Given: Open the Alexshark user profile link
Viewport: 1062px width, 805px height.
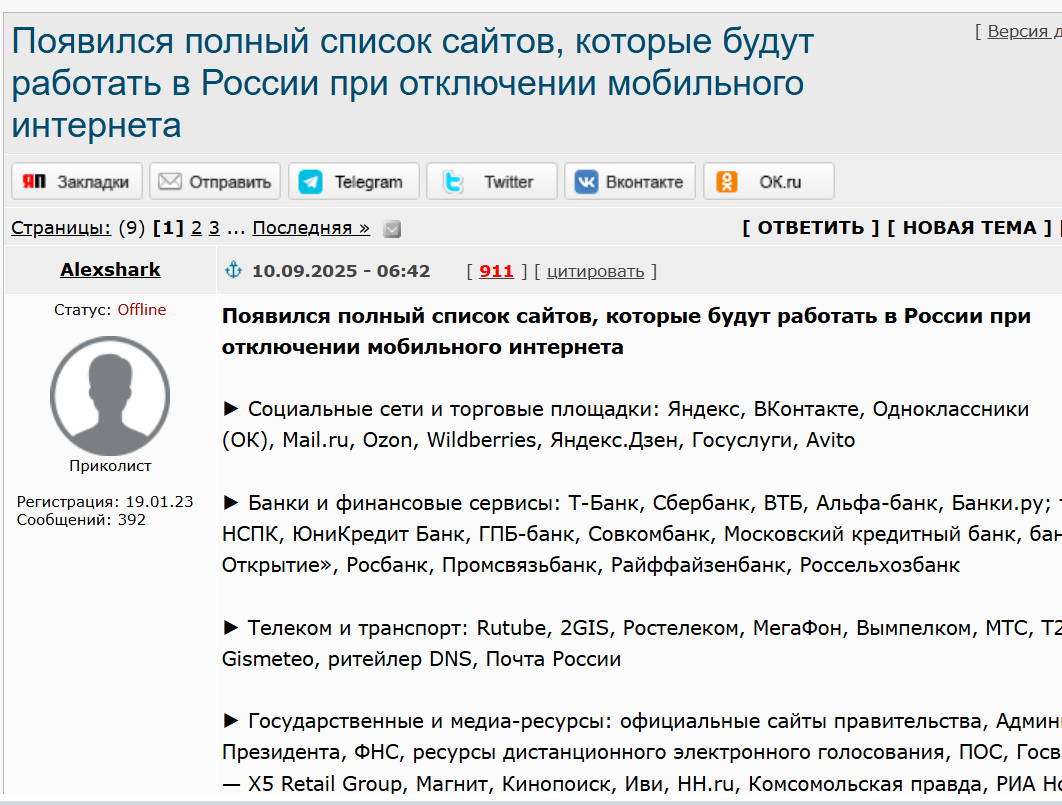Looking at the screenshot, I should [110, 269].
